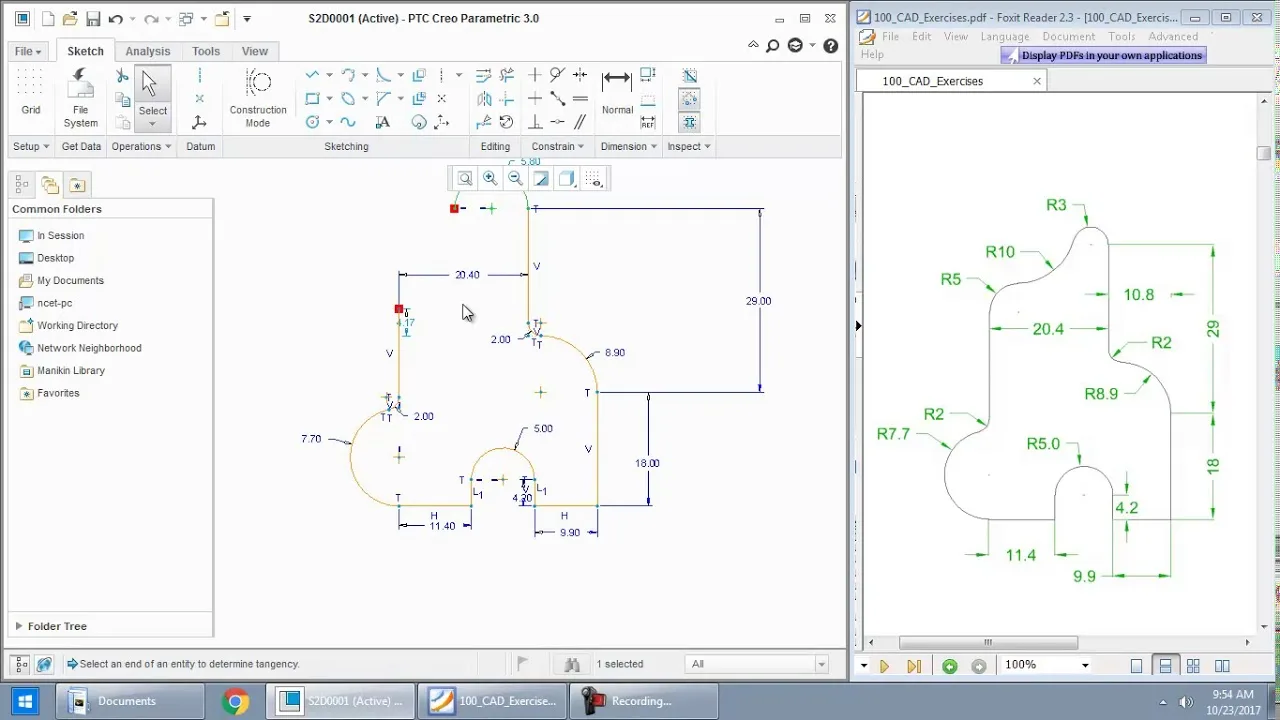Select the Fillet sketch tool
The width and height of the screenshot is (1280, 720).
click(382, 75)
